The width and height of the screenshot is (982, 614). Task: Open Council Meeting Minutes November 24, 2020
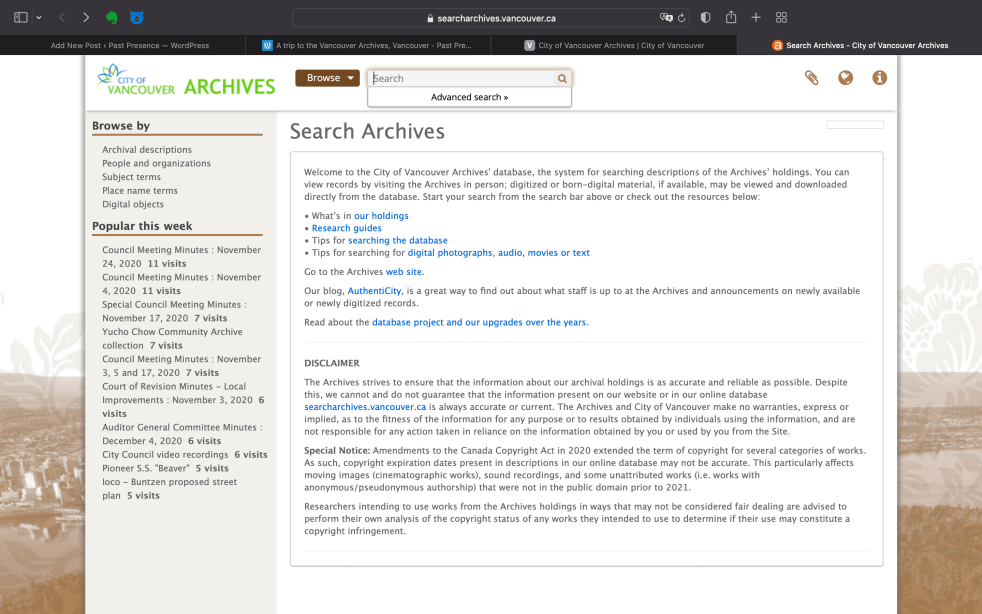[182, 257]
